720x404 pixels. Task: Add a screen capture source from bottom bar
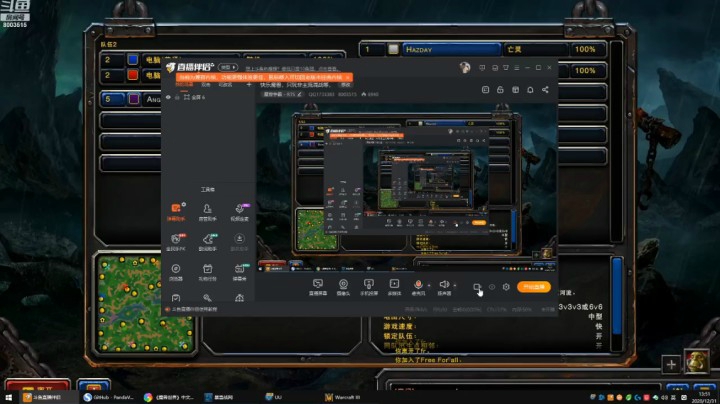(317, 287)
